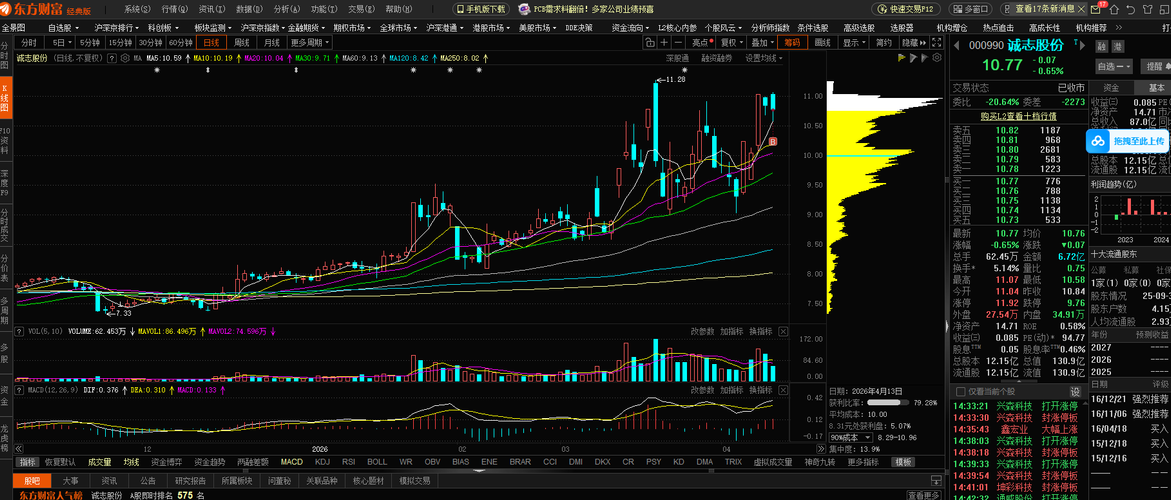This screenshot has width=1171, height=500.
Task: Select the 周线 weekly period
Action: (x=242, y=43)
